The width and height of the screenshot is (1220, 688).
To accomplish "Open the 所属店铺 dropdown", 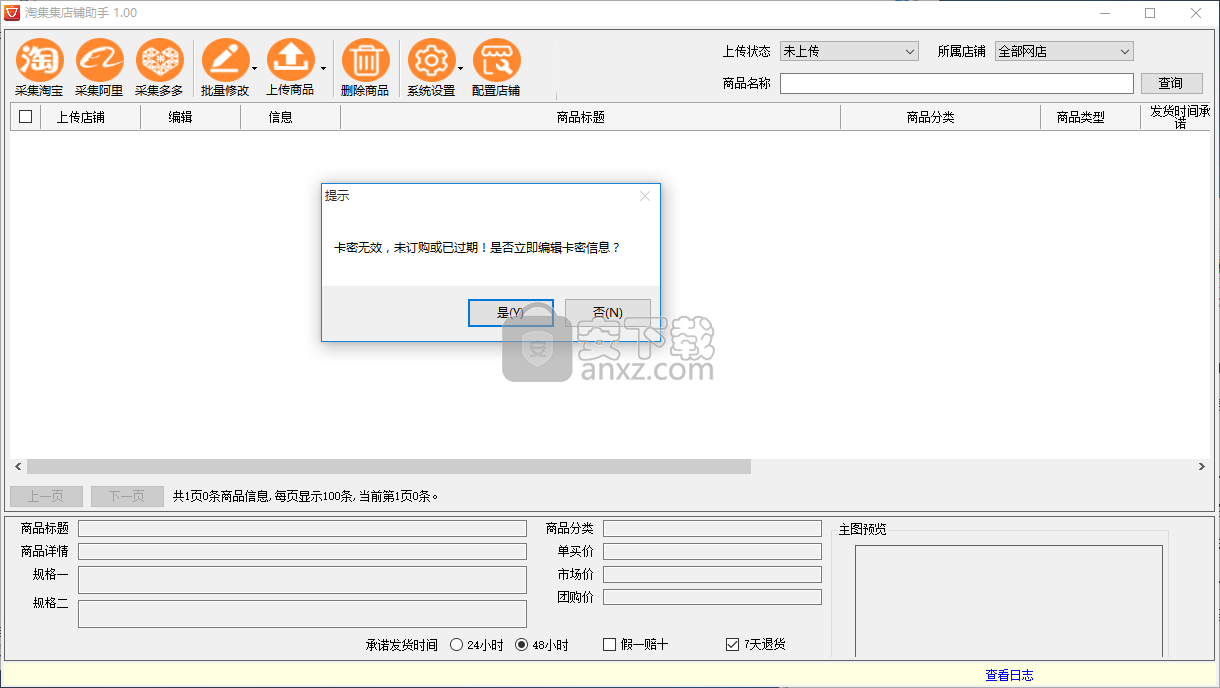I will click(1064, 51).
